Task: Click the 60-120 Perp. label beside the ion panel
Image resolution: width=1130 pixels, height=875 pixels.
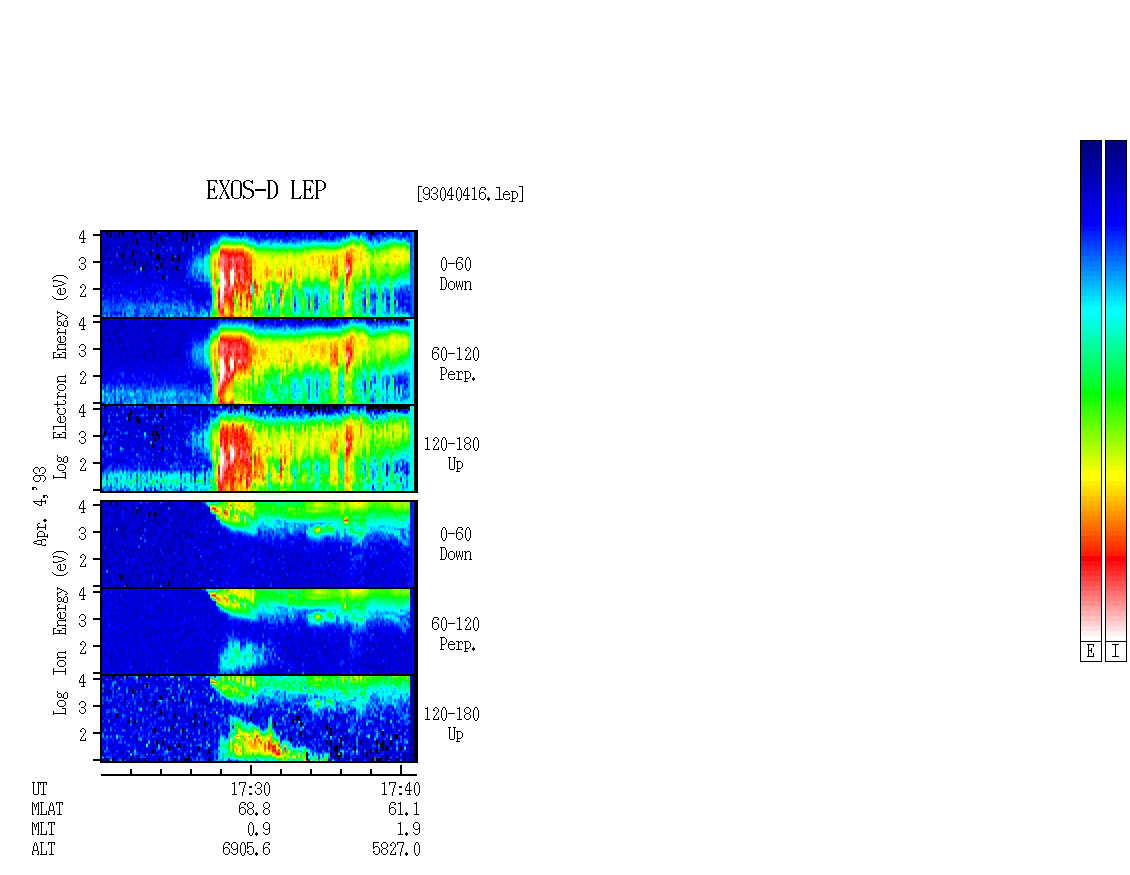Action: pyautogui.click(x=455, y=634)
